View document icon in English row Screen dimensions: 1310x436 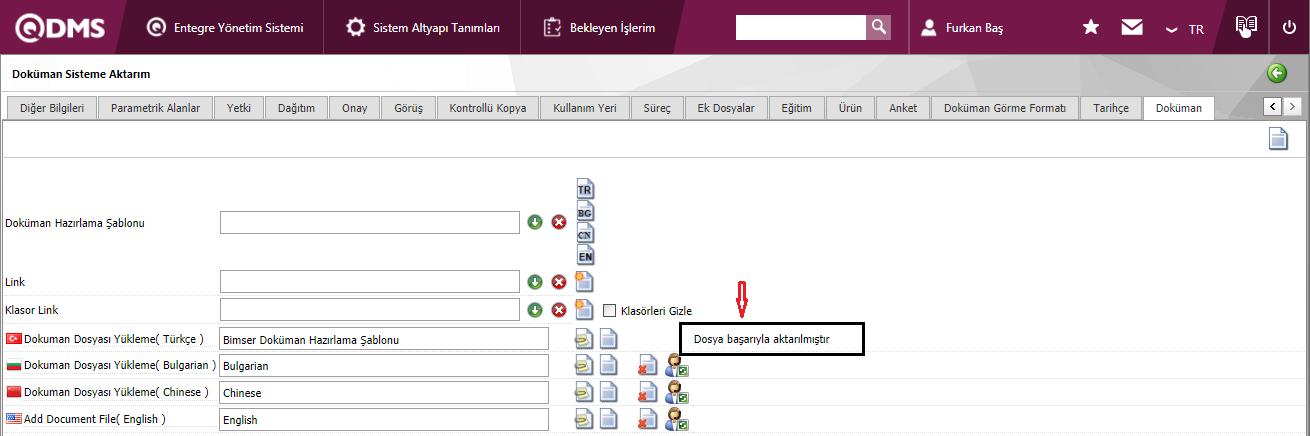pyautogui.click(x=608, y=420)
